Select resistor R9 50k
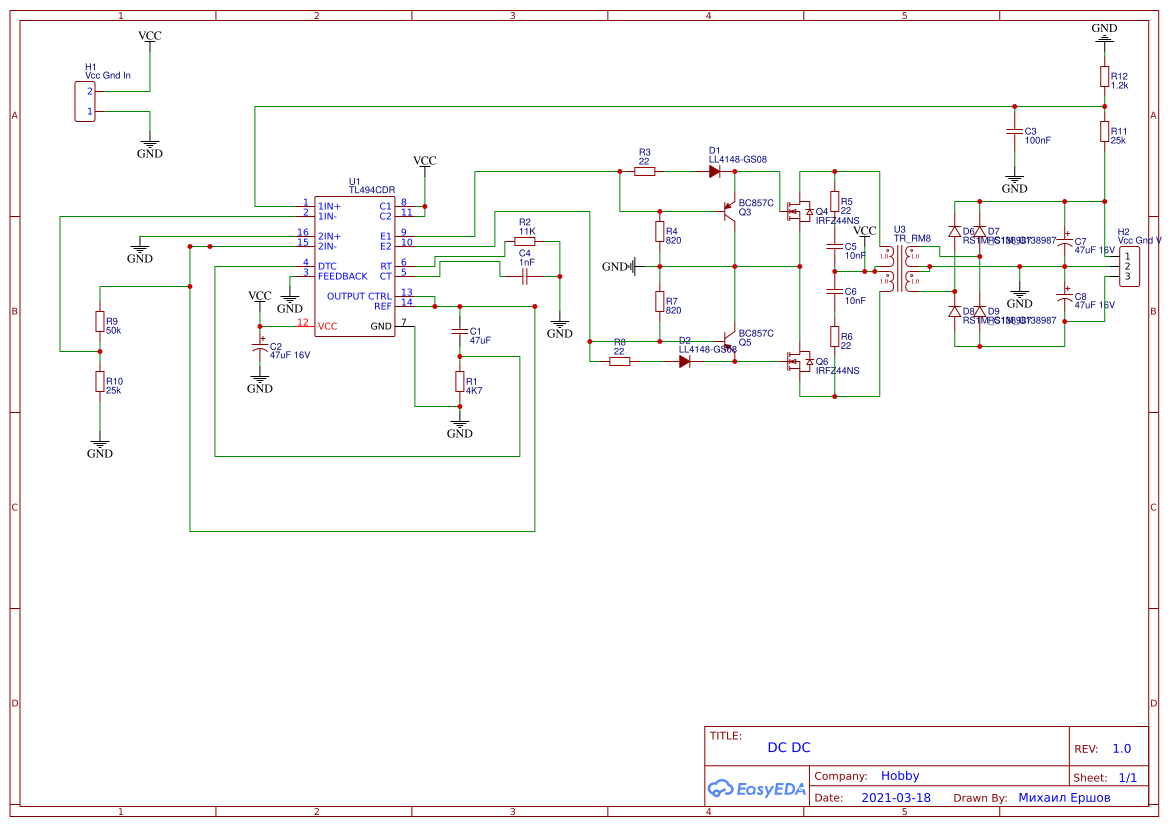Image resolution: width=1173 pixels, height=827 pixels. pyautogui.click(x=98, y=323)
